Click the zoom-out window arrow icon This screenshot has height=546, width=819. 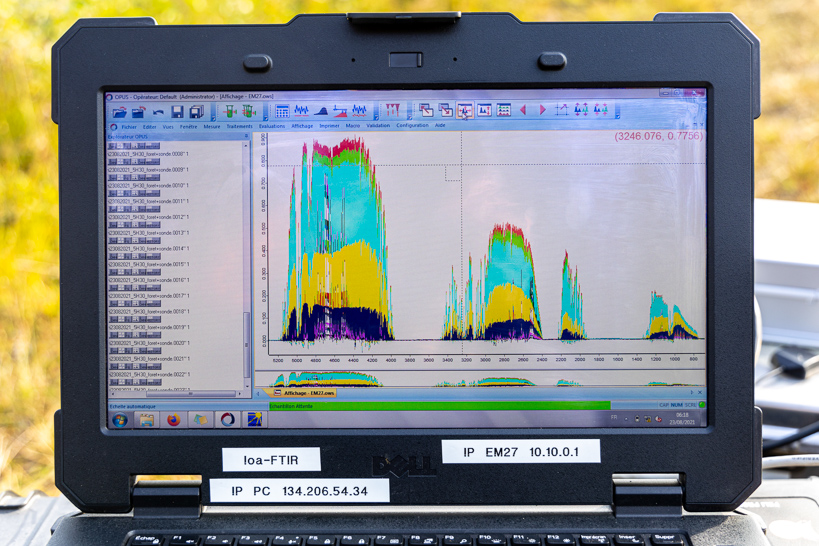[x=446, y=110]
